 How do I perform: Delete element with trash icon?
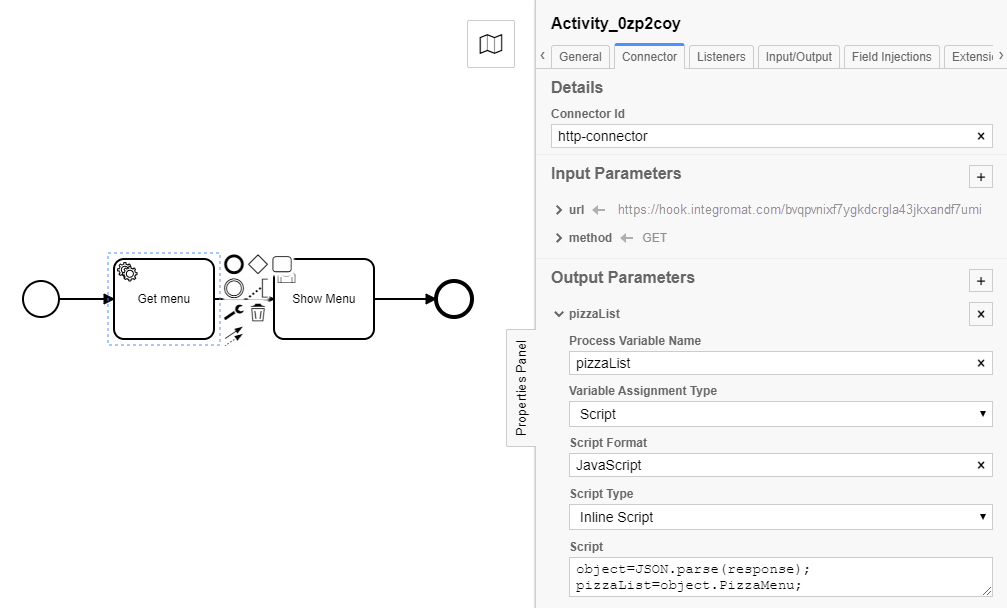point(258,313)
